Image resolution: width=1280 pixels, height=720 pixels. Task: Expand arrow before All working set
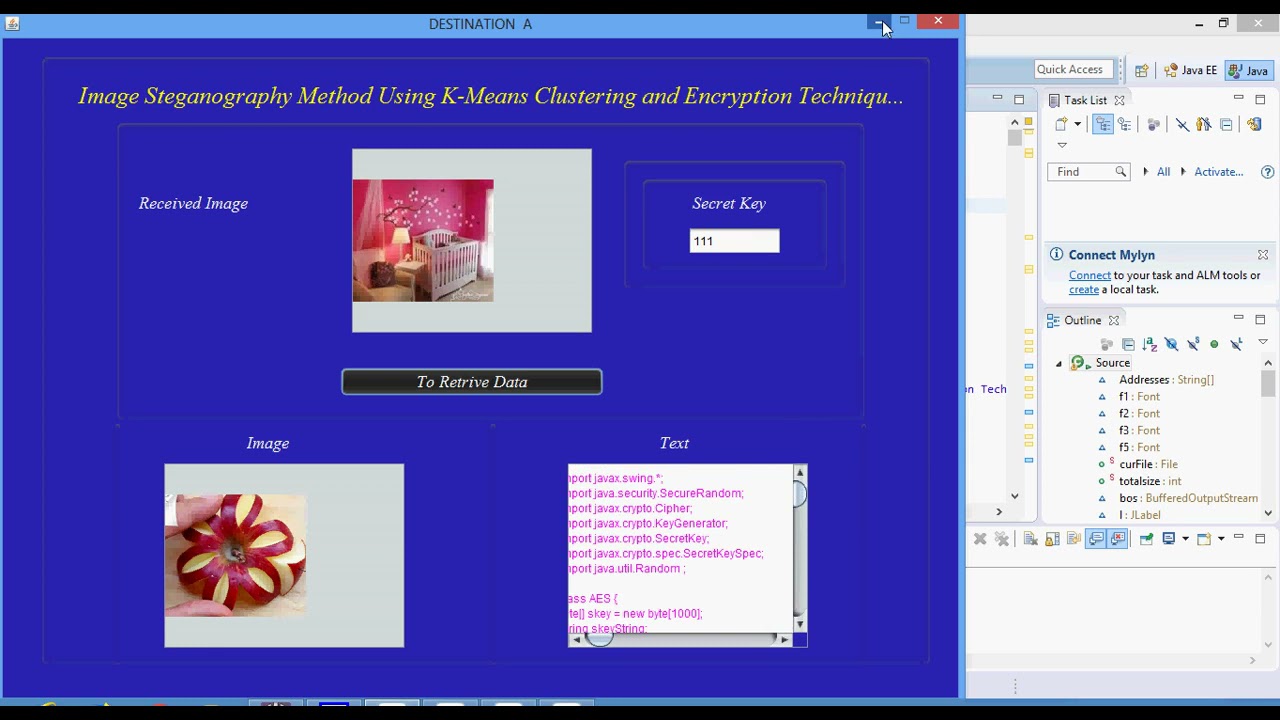[x=1146, y=172]
